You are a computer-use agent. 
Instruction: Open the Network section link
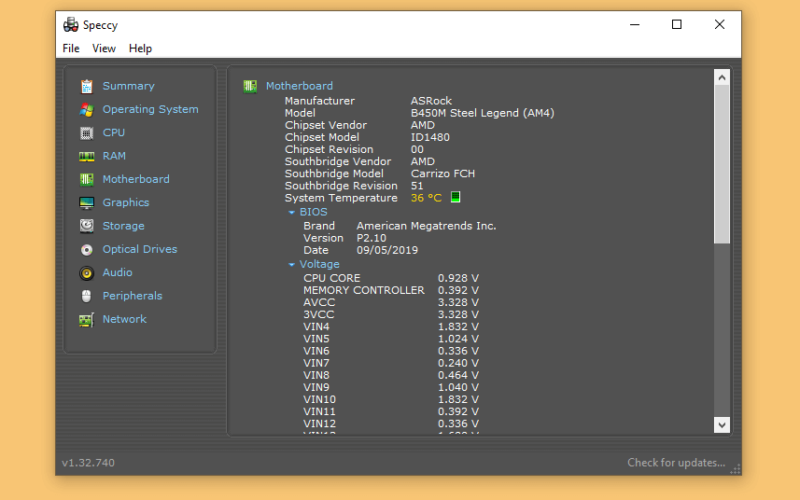[x=124, y=319]
